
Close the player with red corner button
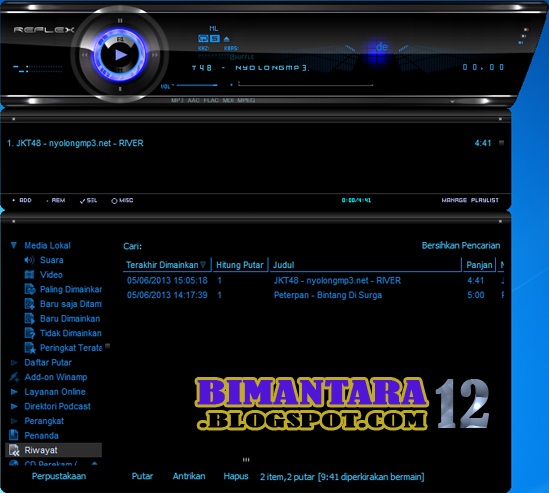(x=526, y=30)
